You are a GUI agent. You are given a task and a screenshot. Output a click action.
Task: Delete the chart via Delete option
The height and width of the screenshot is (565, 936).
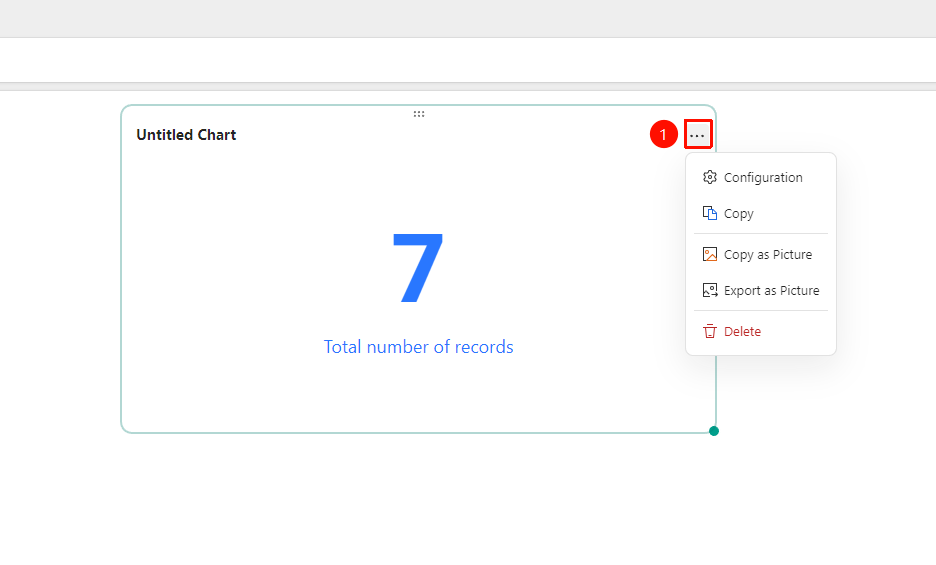760,331
